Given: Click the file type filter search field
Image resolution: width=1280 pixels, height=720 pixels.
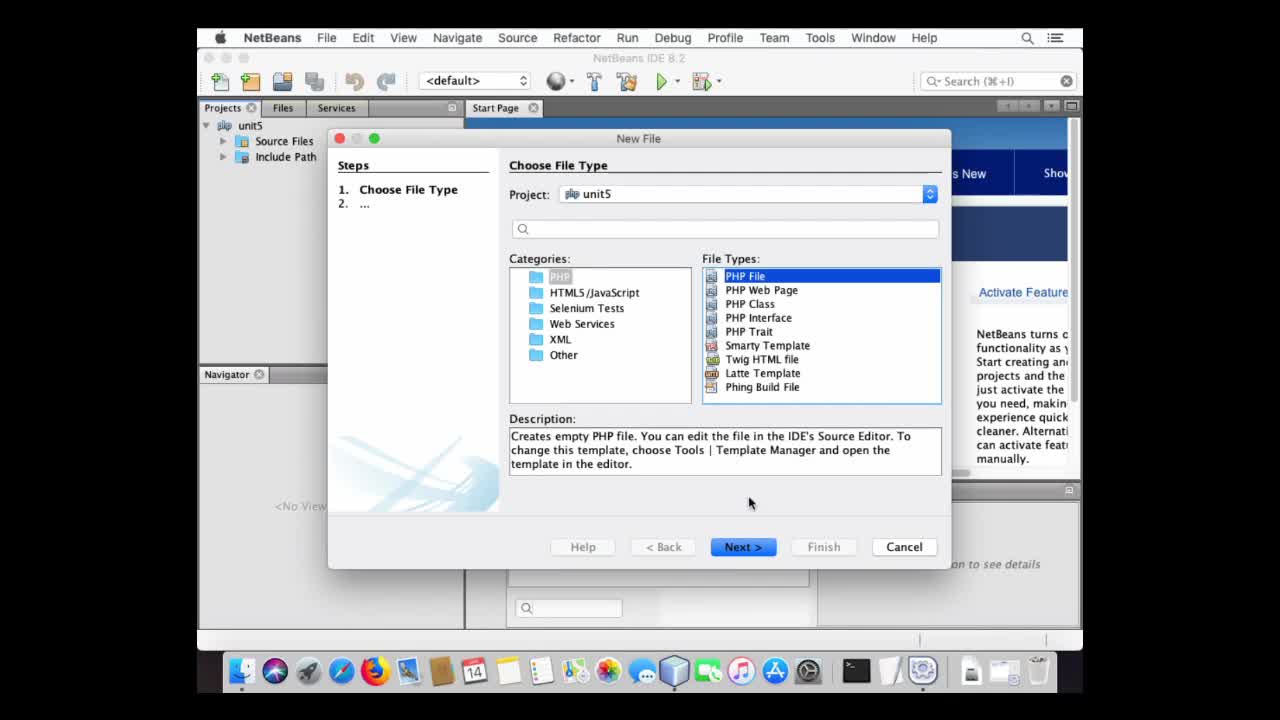Looking at the screenshot, I should 725,229.
